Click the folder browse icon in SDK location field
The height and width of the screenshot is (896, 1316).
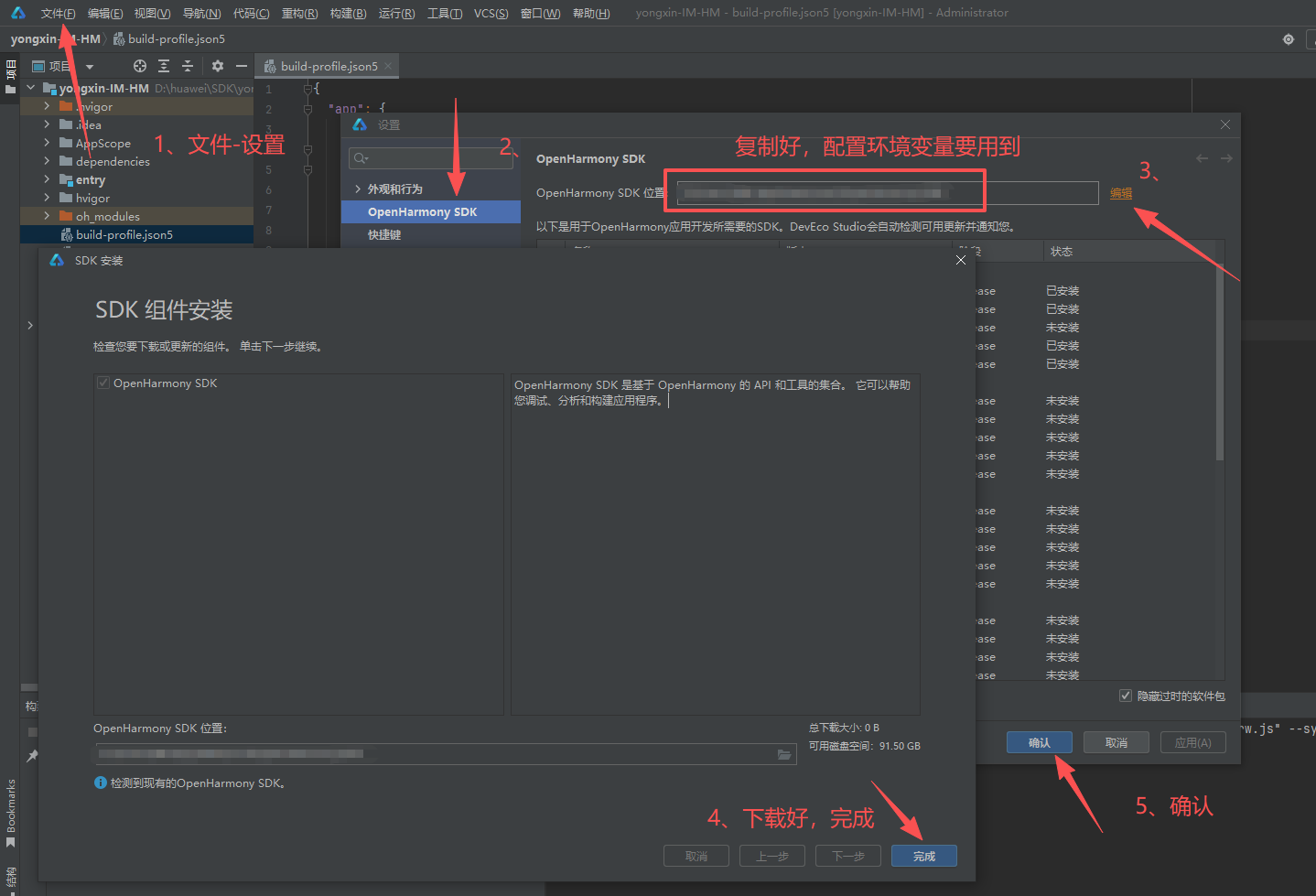(x=784, y=754)
